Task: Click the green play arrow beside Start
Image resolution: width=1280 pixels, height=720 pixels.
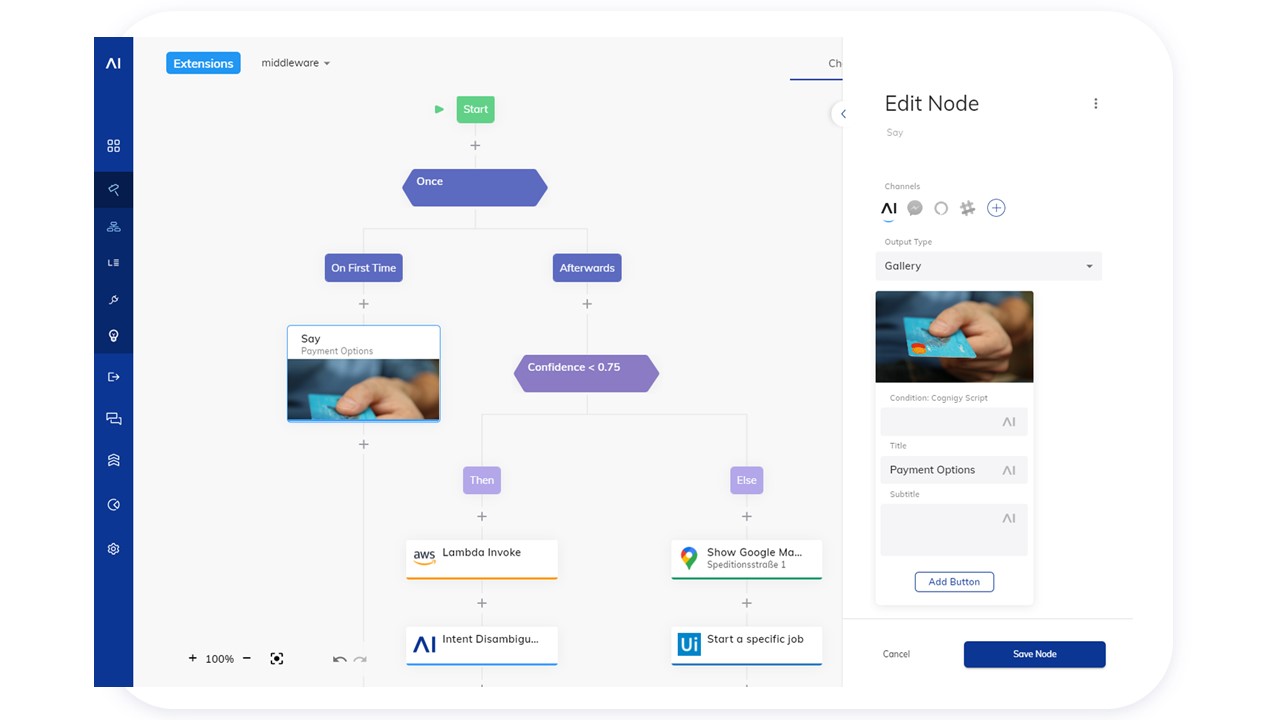Action: coord(439,109)
